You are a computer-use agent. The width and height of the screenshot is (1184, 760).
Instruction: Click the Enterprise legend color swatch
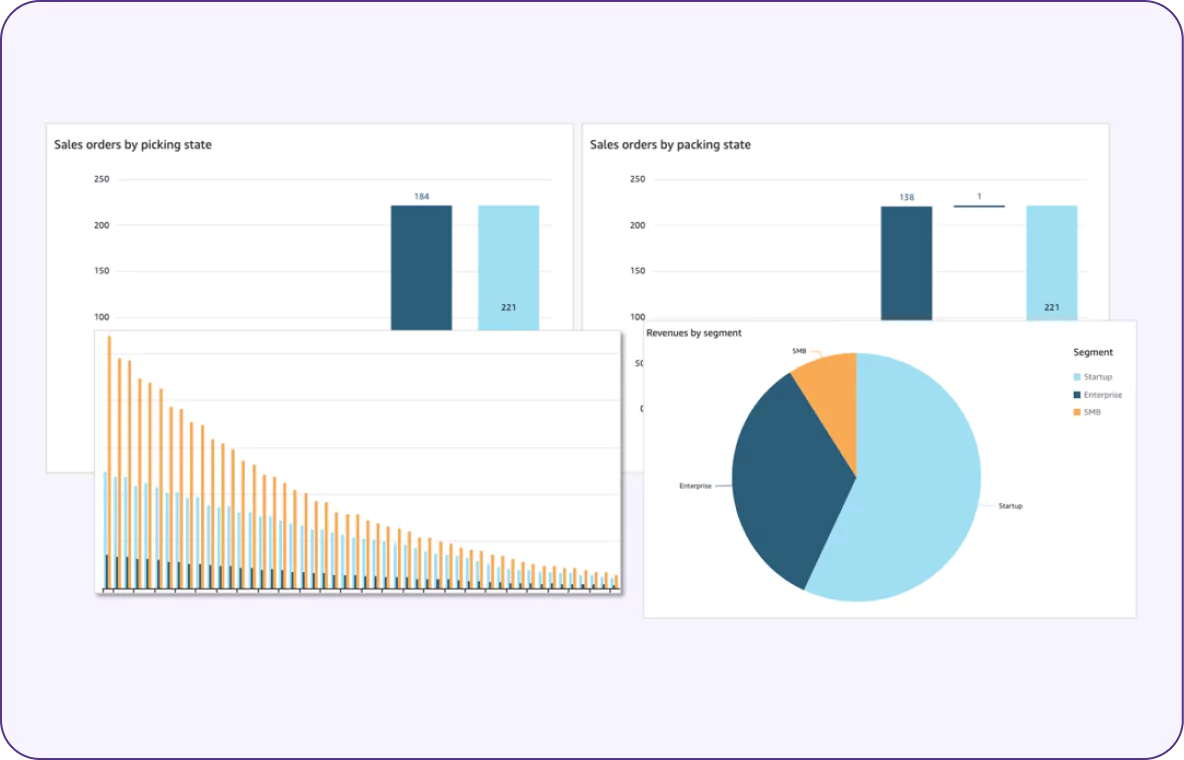[x=1077, y=395]
